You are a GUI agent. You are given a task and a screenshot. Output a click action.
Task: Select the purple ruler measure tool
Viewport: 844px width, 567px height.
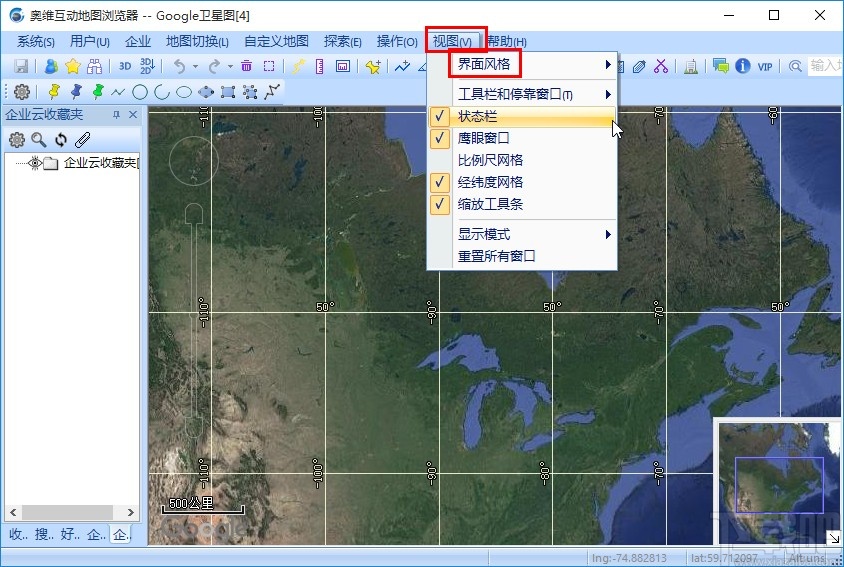(x=320, y=66)
